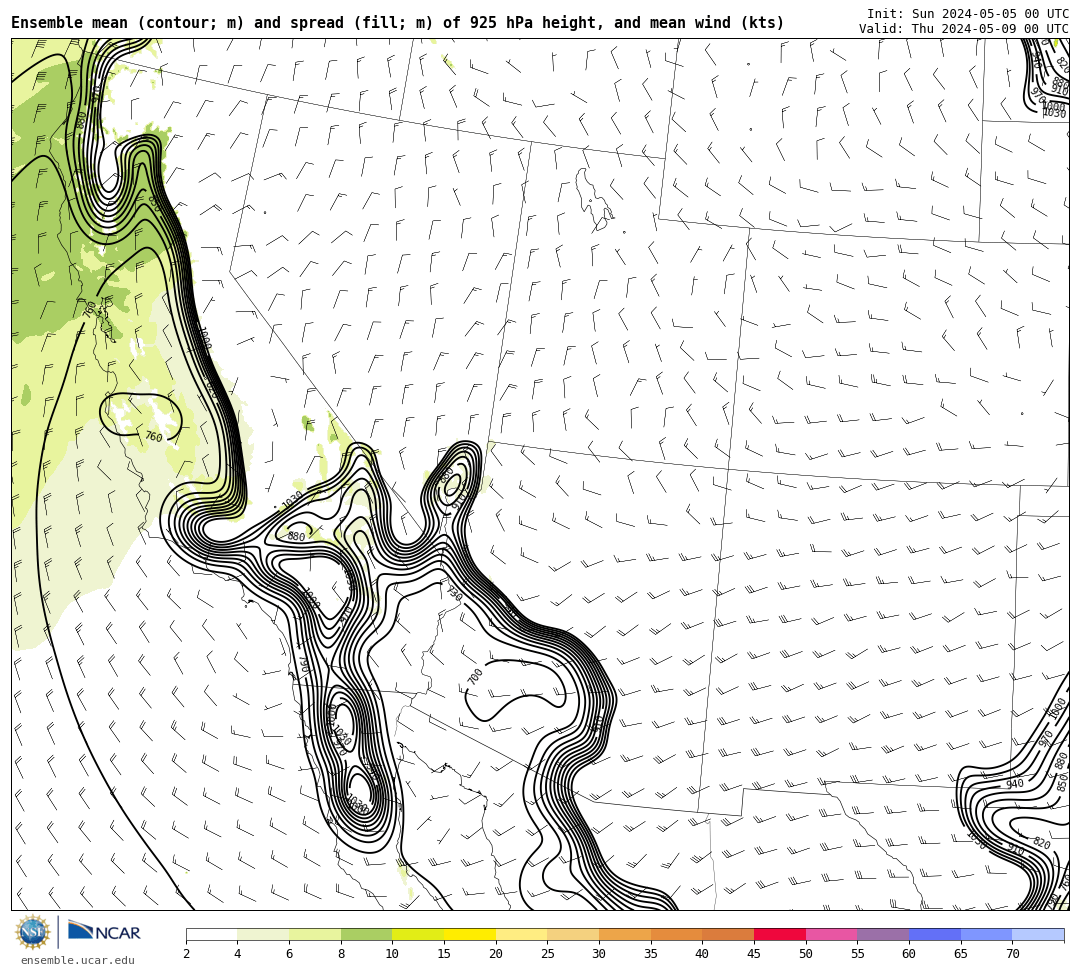Select the Init Sun 2024-05-05 00 UTC text

(967, 14)
